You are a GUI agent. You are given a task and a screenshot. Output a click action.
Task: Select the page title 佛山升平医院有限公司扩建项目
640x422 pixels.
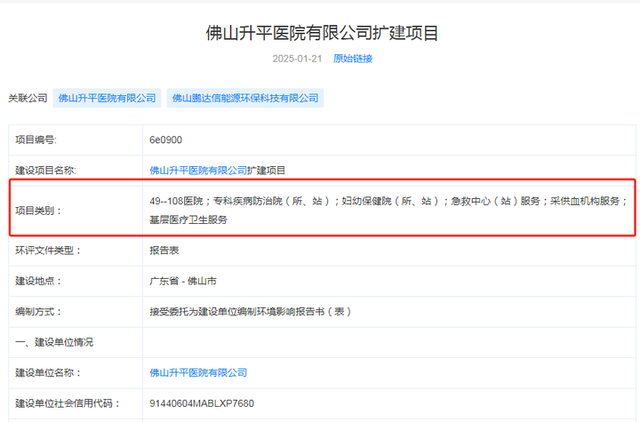[322, 33]
